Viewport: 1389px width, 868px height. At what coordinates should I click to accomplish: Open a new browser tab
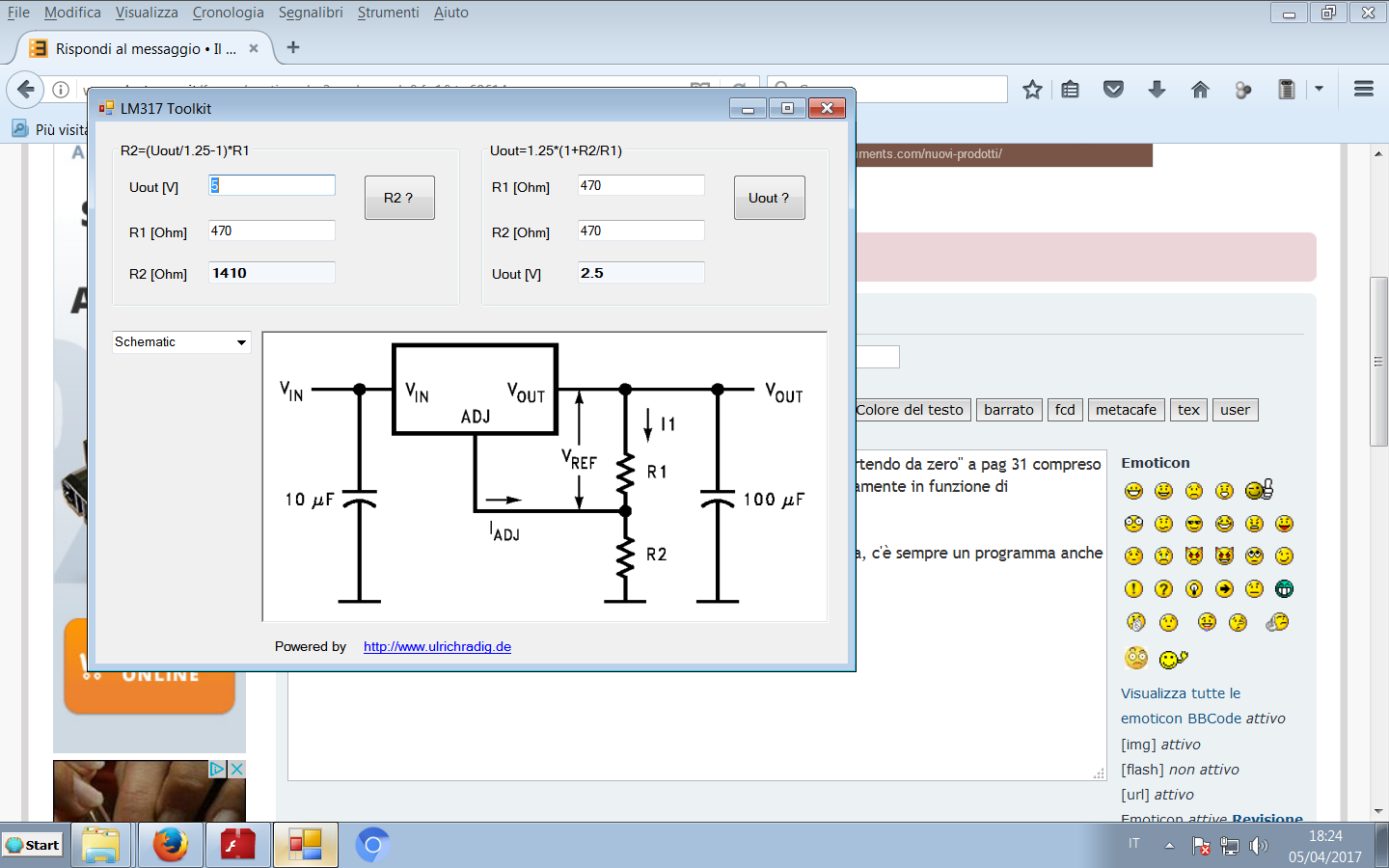click(293, 47)
